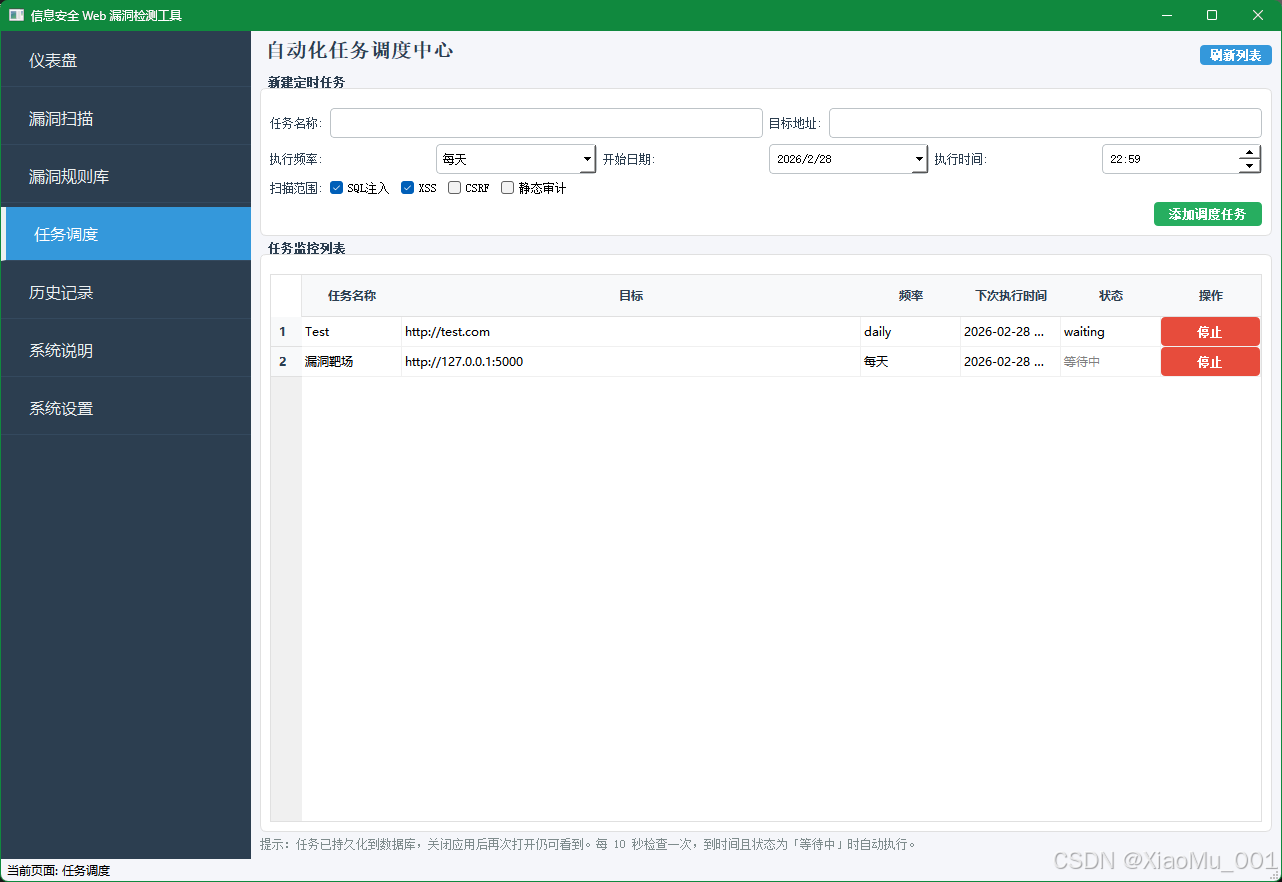Click the 刷新列表 button
Viewport: 1282px width, 882px height.
(1235, 55)
